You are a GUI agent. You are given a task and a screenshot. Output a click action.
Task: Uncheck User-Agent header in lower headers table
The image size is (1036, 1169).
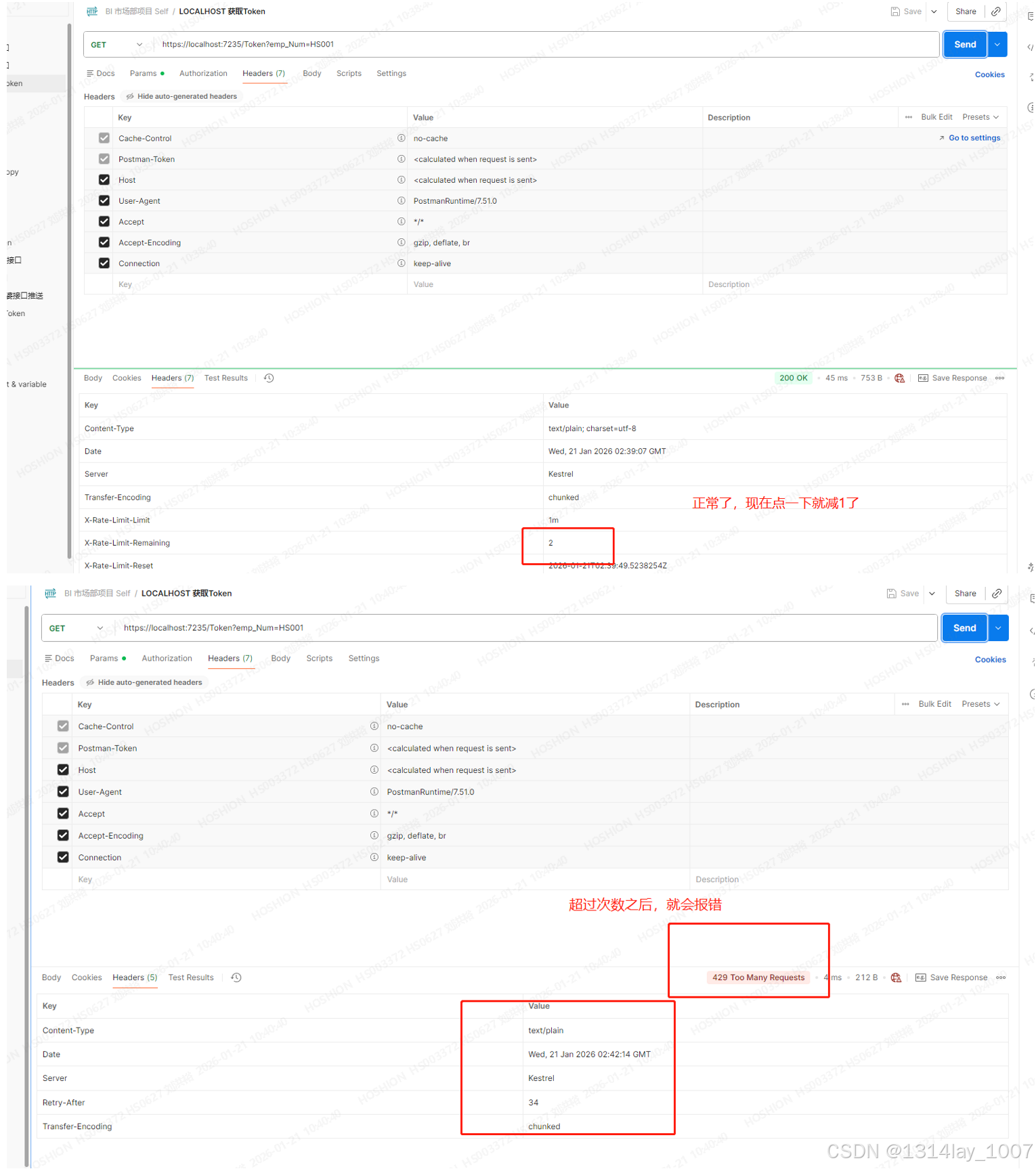click(x=63, y=791)
